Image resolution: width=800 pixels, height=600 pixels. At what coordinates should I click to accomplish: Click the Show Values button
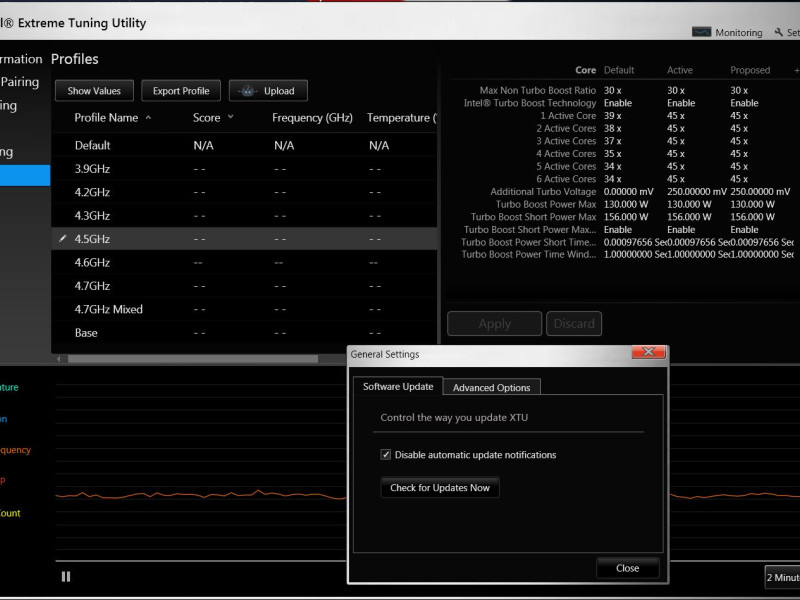pyautogui.click(x=94, y=91)
